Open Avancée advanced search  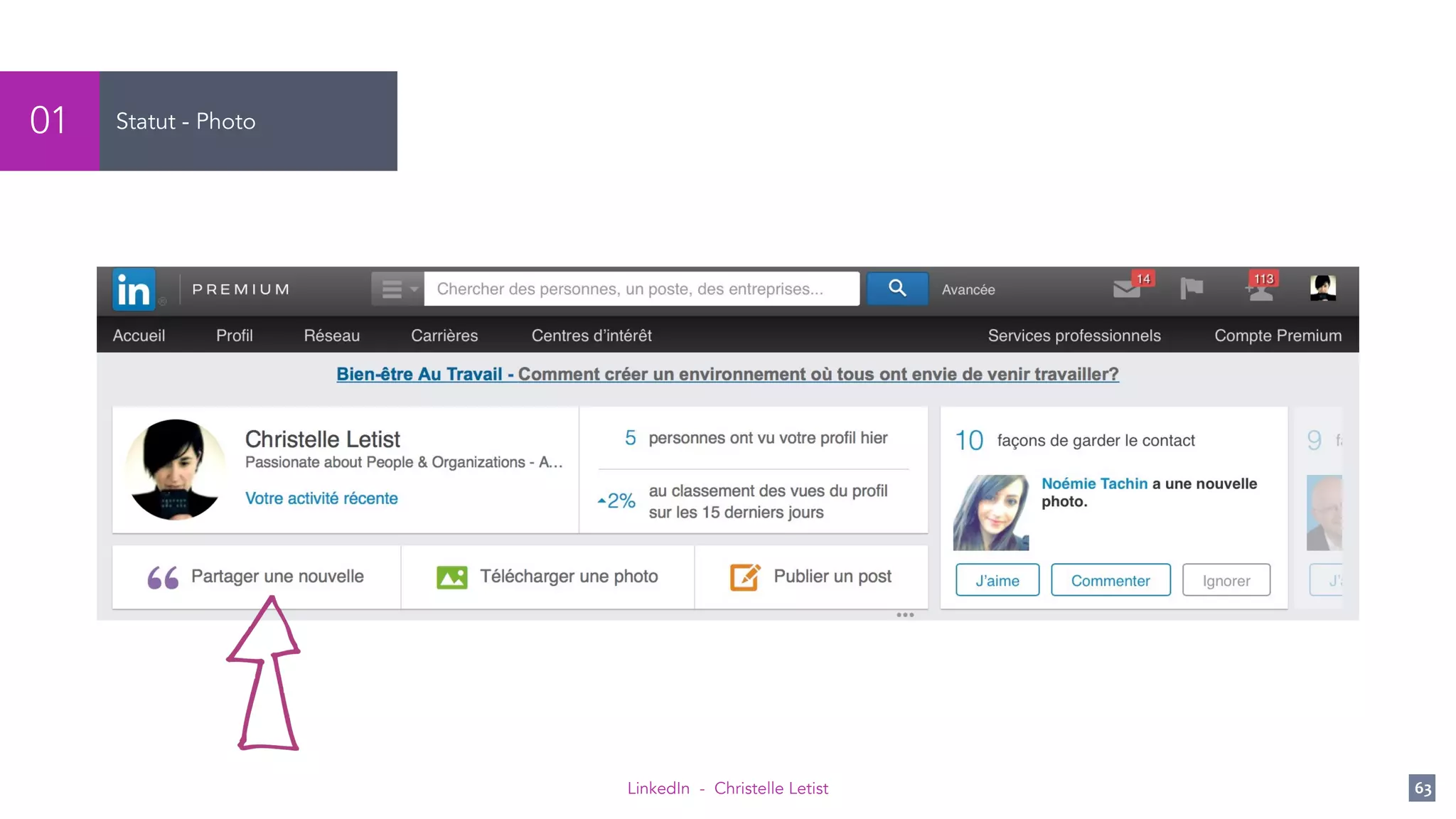point(968,289)
